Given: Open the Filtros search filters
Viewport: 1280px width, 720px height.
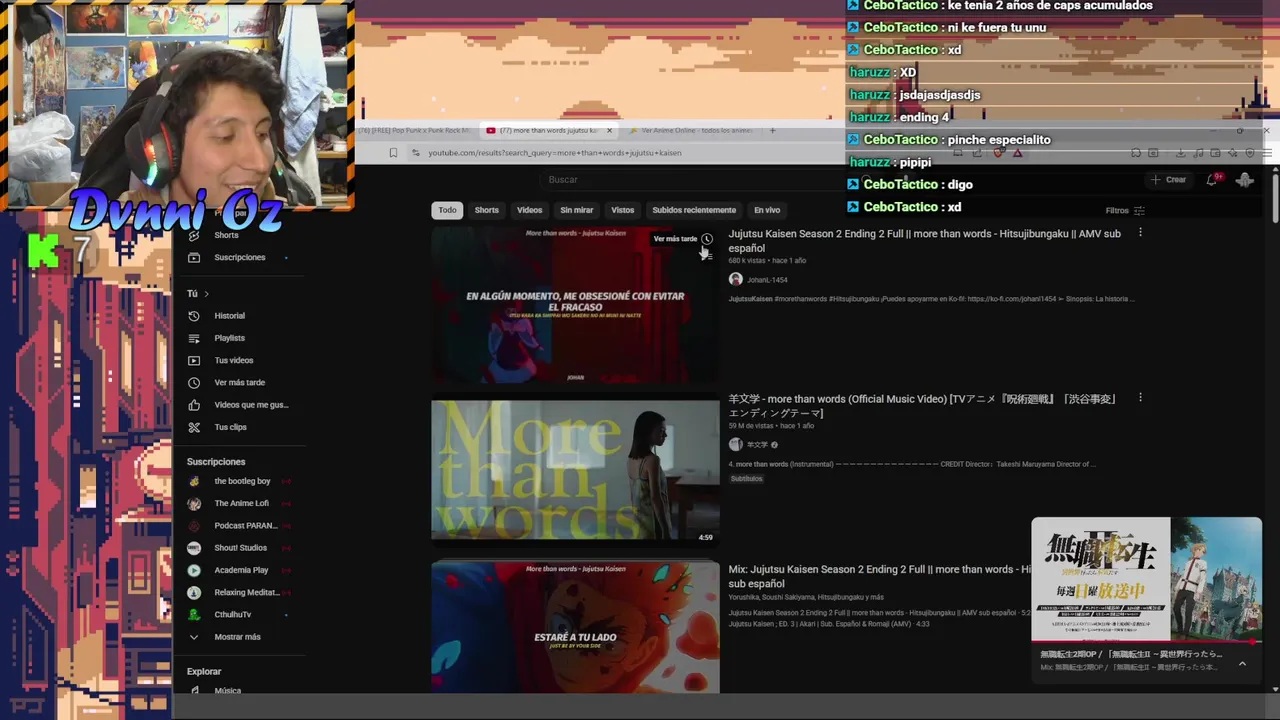Looking at the screenshot, I should (1125, 210).
